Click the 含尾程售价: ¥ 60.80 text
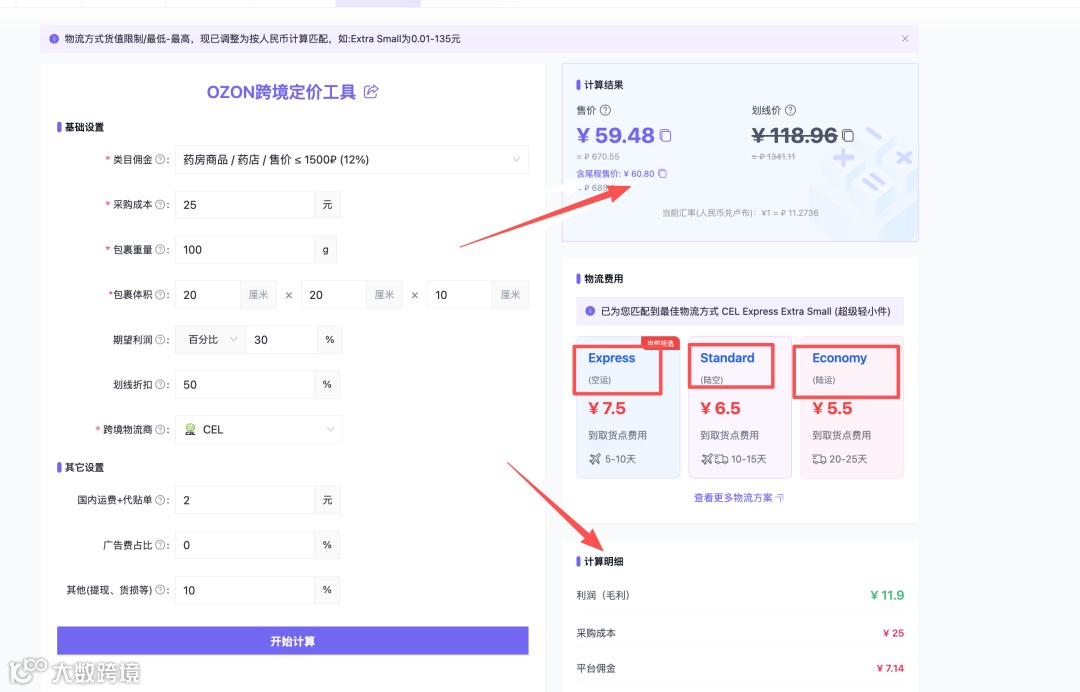The height and width of the screenshot is (692, 1080). click(x=615, y=174)
